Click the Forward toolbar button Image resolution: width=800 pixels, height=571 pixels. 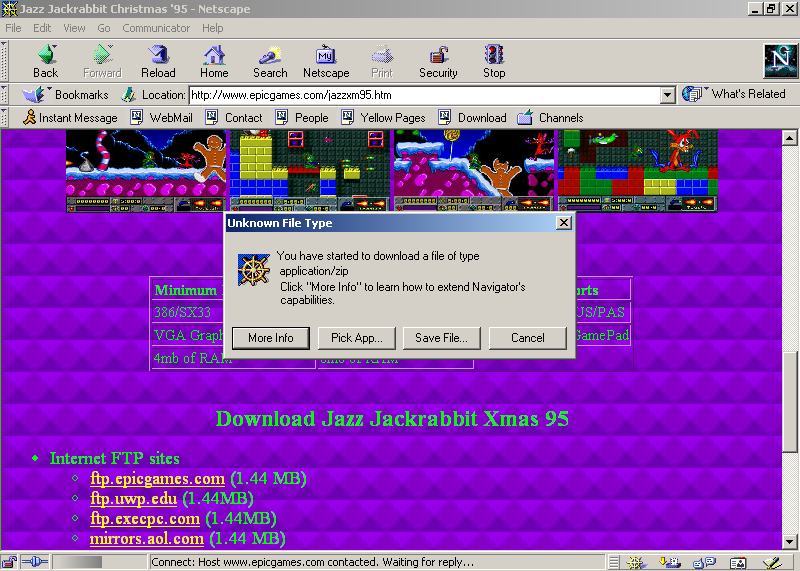[102, 61]
